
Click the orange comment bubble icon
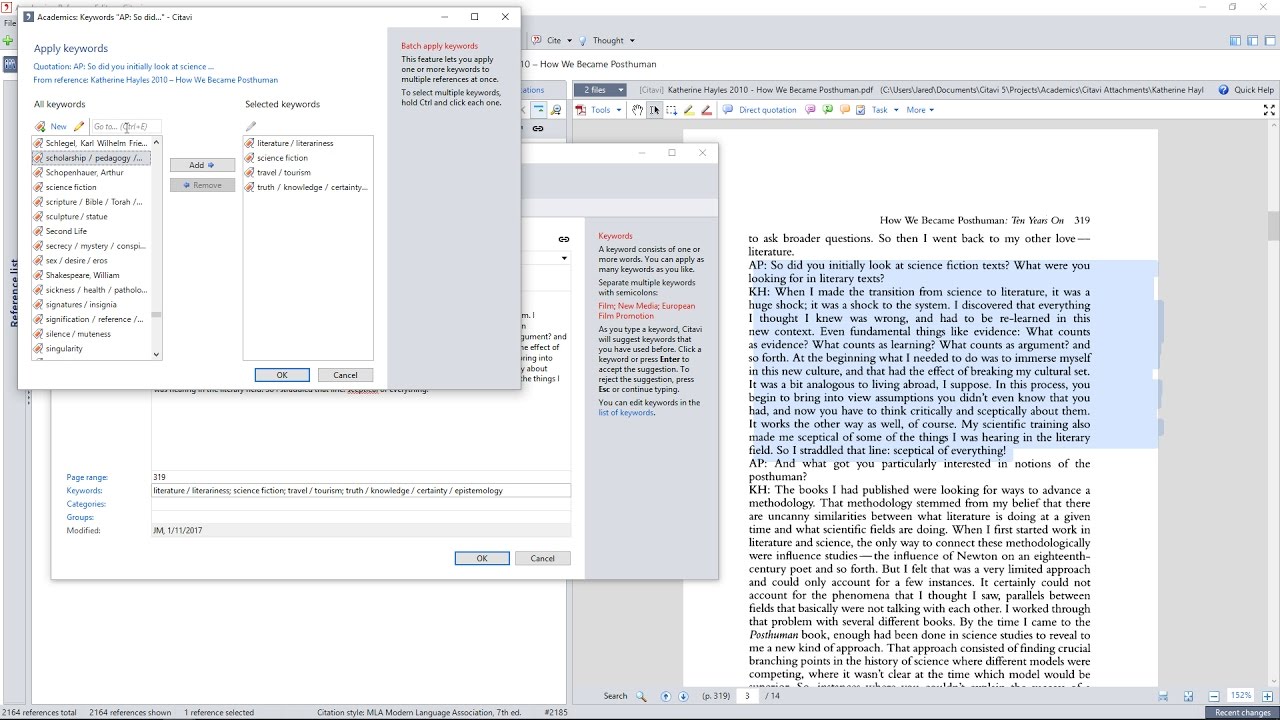(845, 110)
